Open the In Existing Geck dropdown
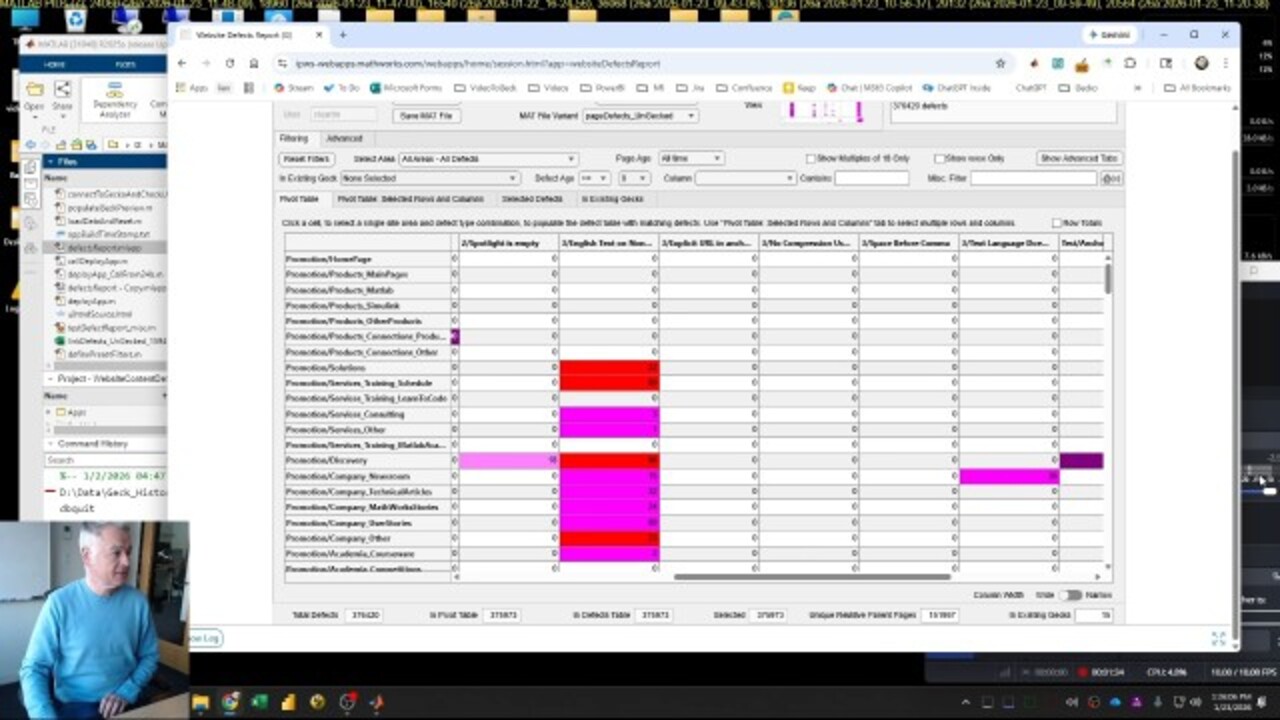Viewport: 1280px width, 720px height. coord(428,178)
